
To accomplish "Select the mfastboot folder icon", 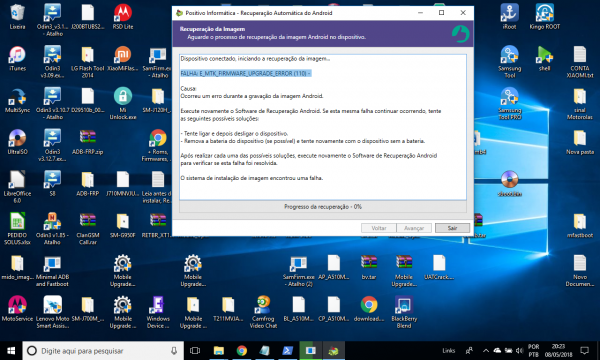I will (x=580, y=225).
